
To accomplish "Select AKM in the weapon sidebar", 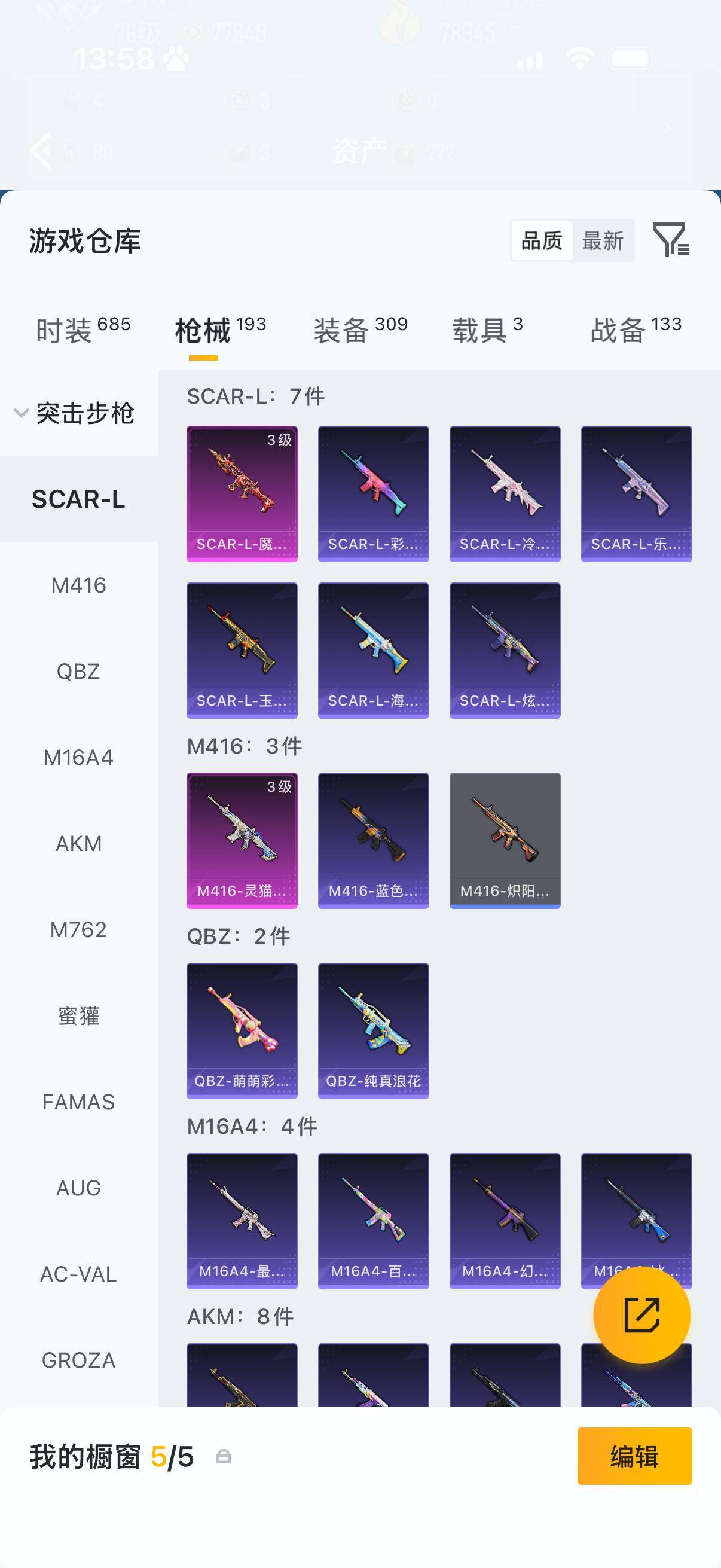I will click(78, 843).
